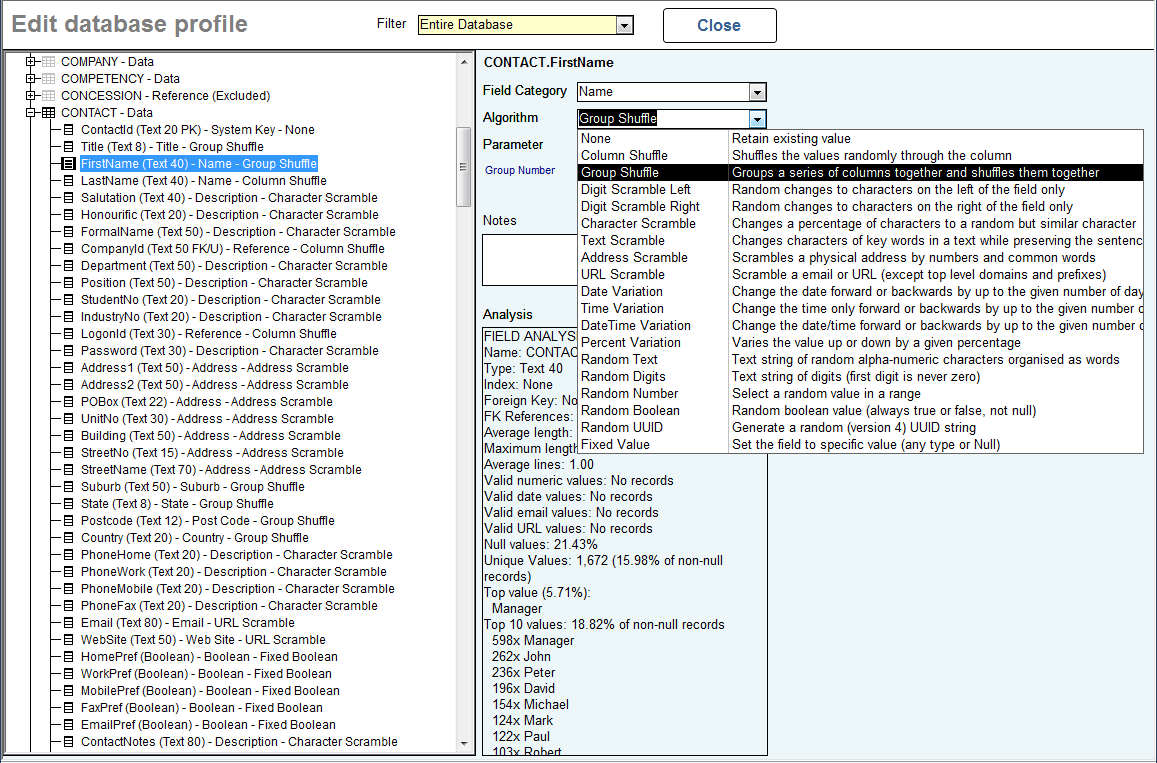
Task: Click the Email field icon
Action: click(x=69, y=623)
